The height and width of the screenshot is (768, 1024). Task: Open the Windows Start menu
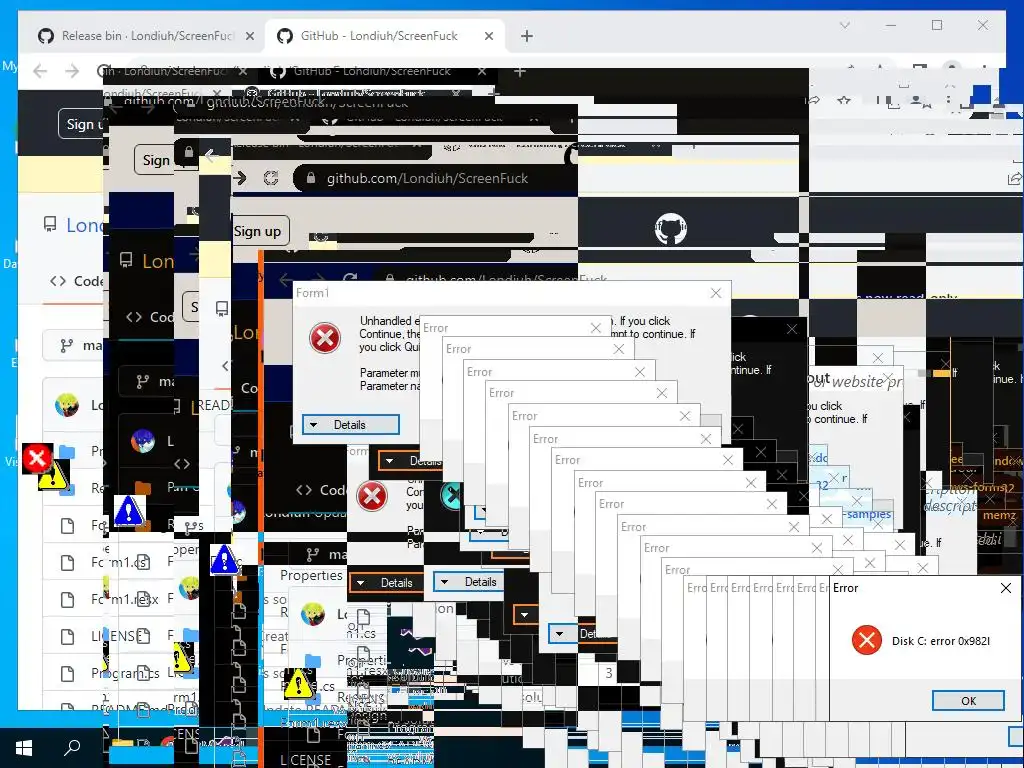point(24,748)
